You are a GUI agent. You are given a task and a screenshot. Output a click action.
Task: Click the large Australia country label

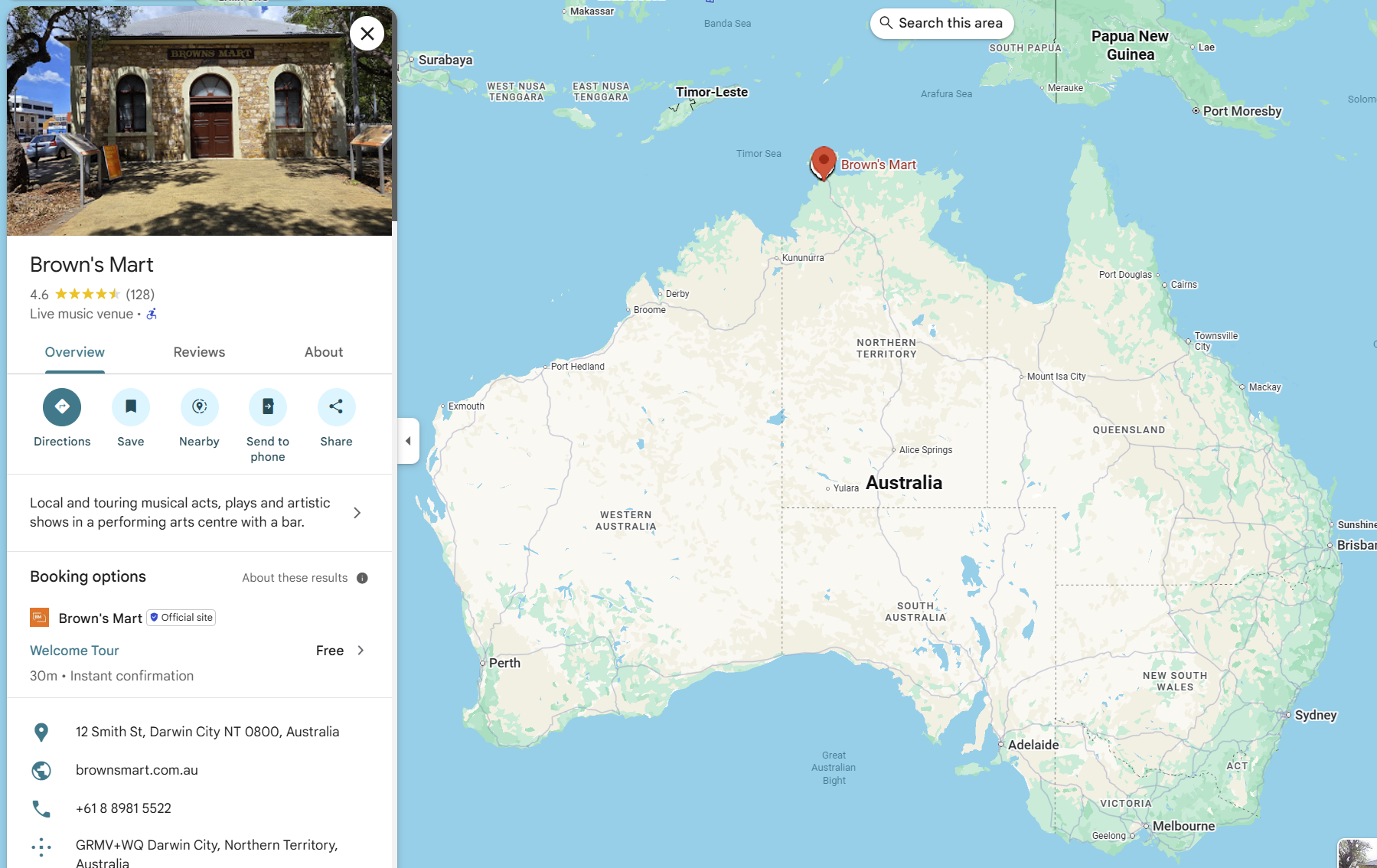tap(904, 483)
